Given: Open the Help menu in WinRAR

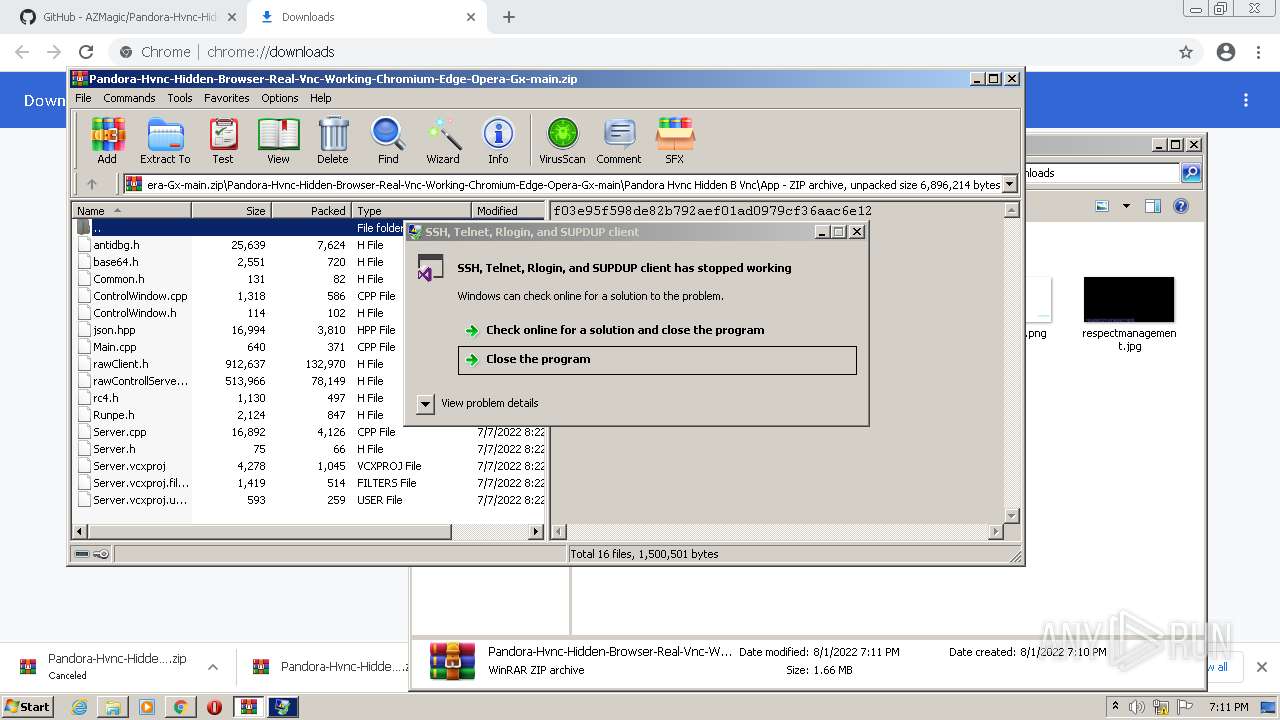Looking at the screenshot, I should (320, 98).
